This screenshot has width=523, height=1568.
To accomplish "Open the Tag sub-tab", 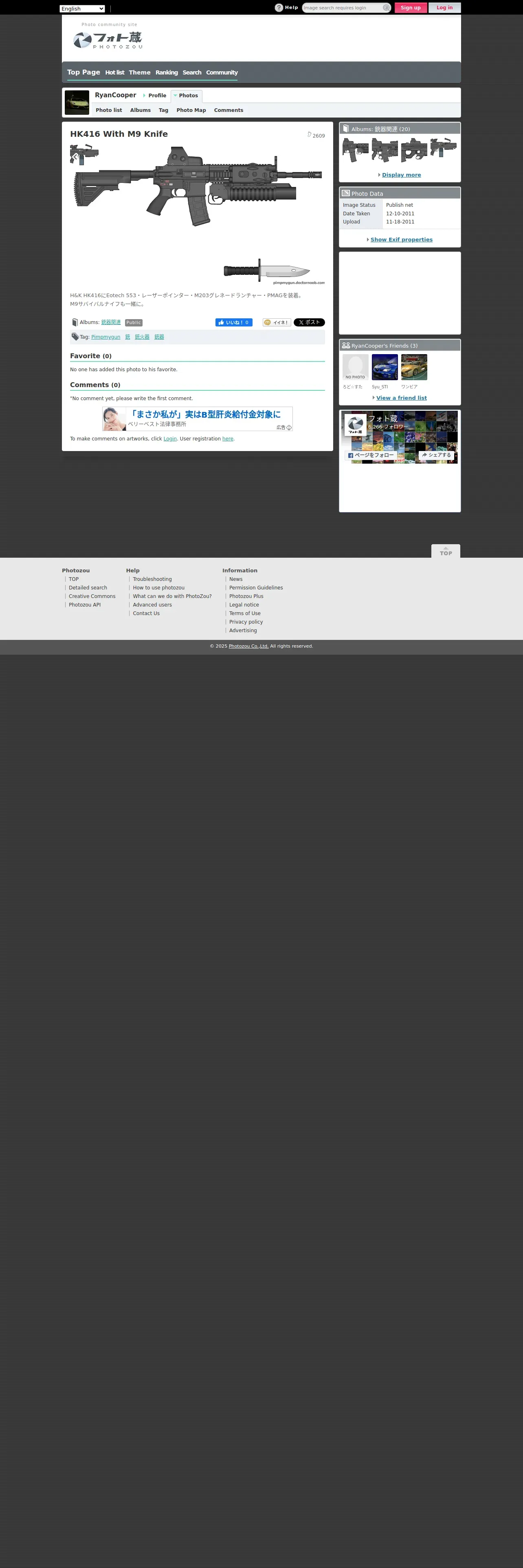I will coord(163,110).
